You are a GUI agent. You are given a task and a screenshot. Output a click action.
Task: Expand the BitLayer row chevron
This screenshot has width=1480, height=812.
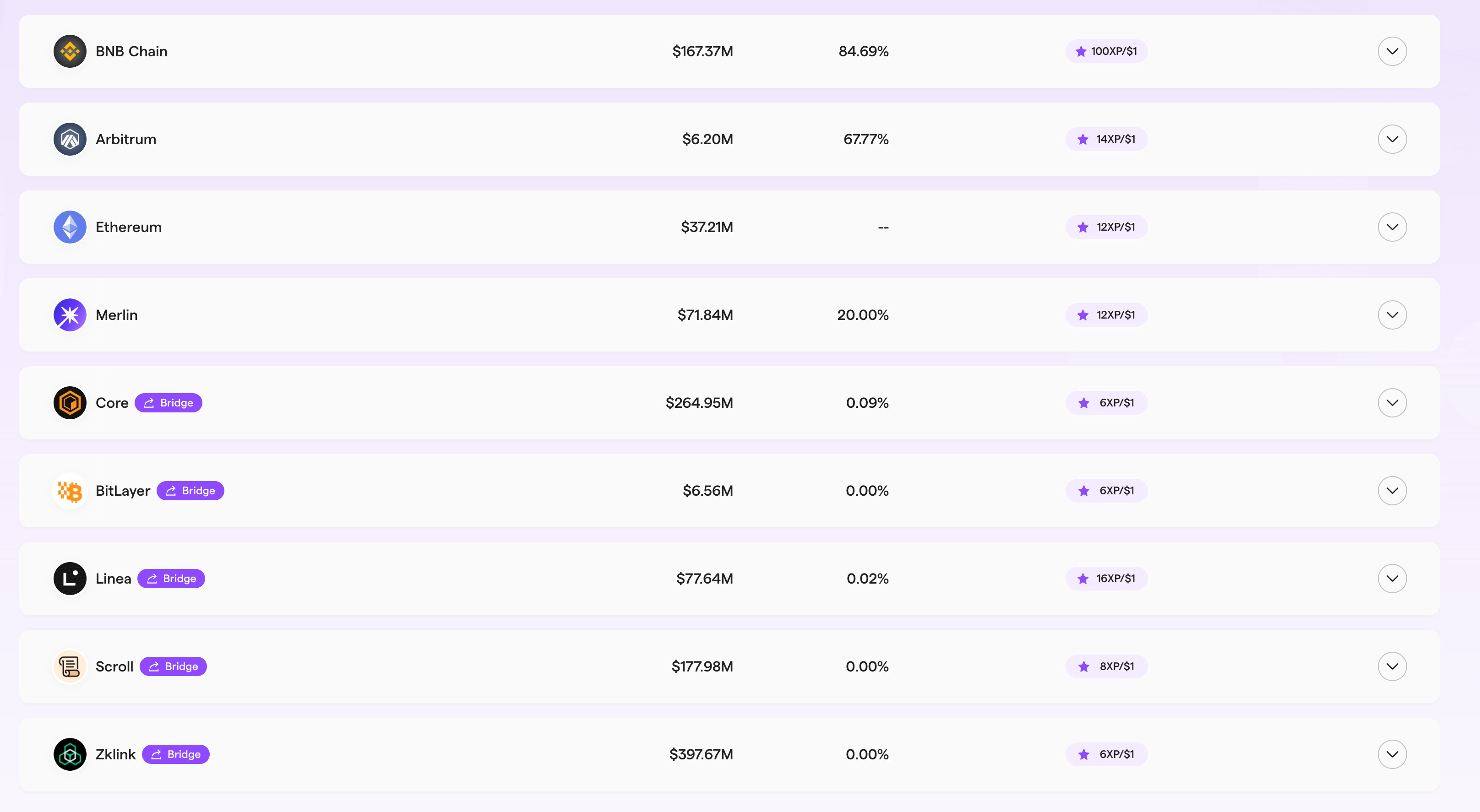coord(1392,490)
